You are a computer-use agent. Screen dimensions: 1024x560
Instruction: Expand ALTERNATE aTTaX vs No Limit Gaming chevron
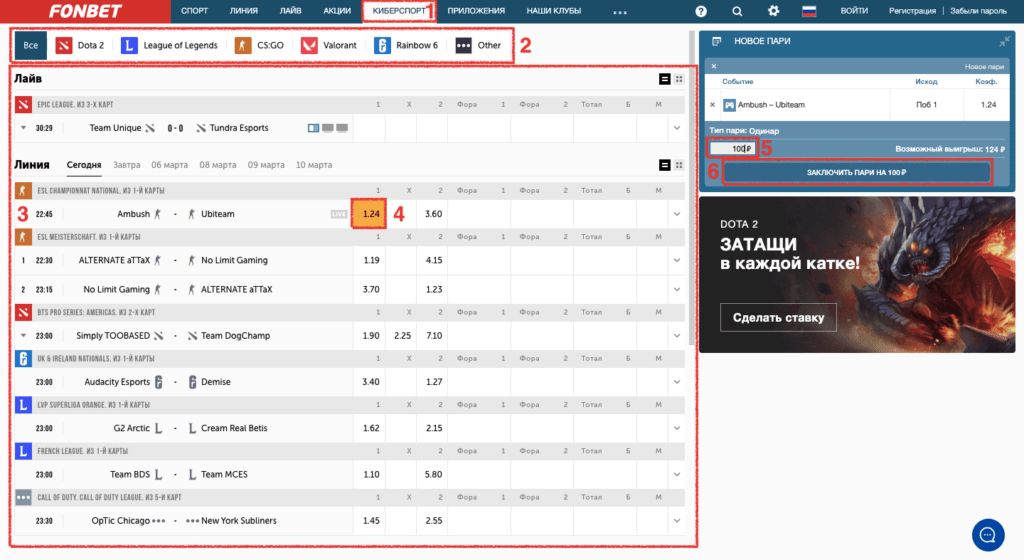click(x=677, y=260)
